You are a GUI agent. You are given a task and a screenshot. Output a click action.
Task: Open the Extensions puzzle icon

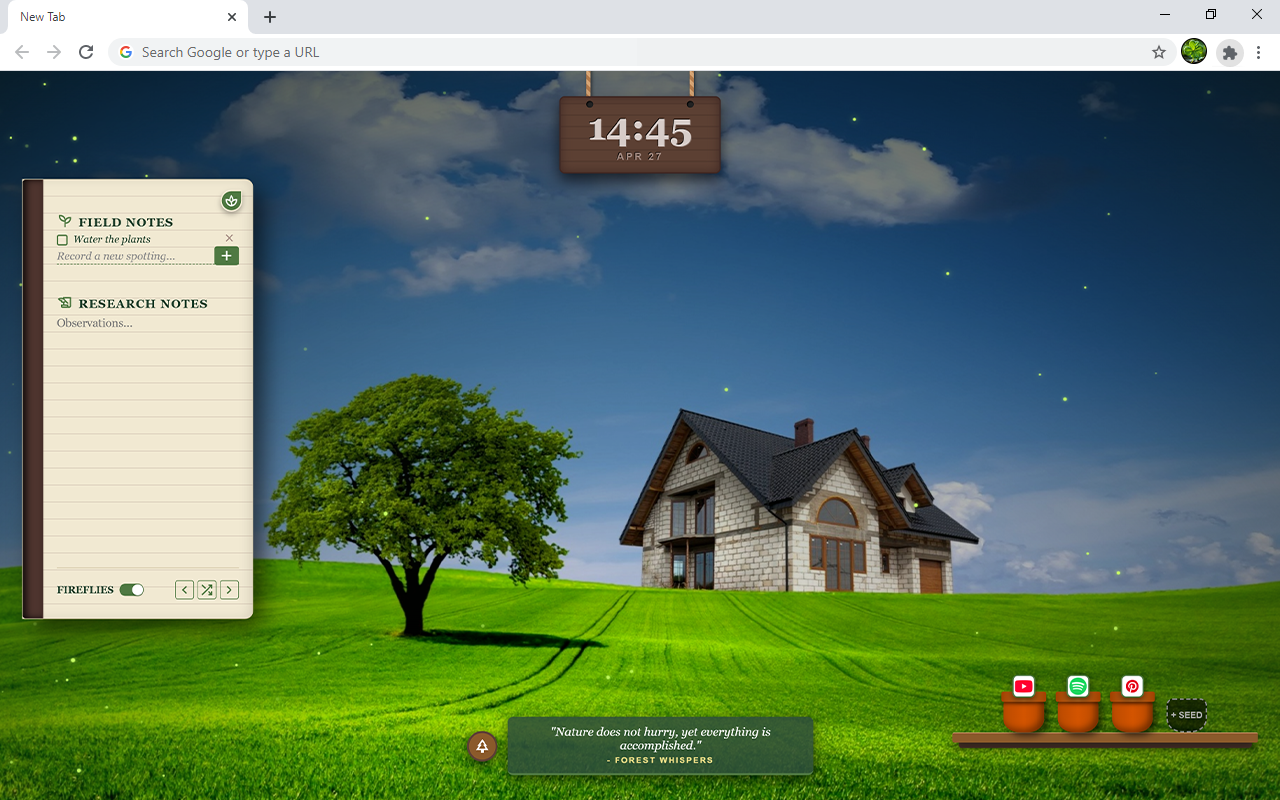pyautogui.click(x=1230, y=52)
